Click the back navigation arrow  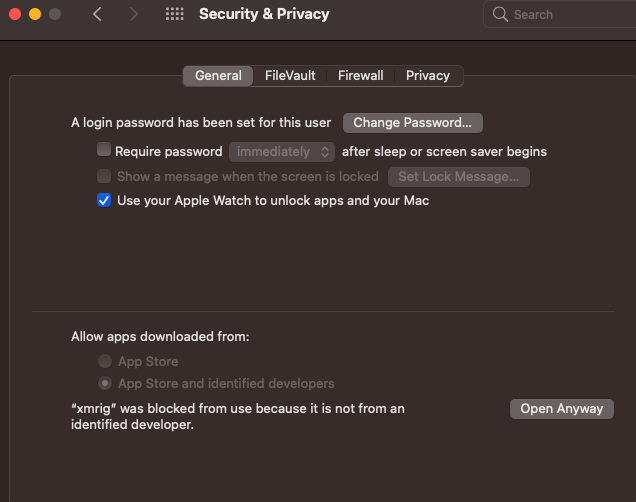click(x=97, y=14)
